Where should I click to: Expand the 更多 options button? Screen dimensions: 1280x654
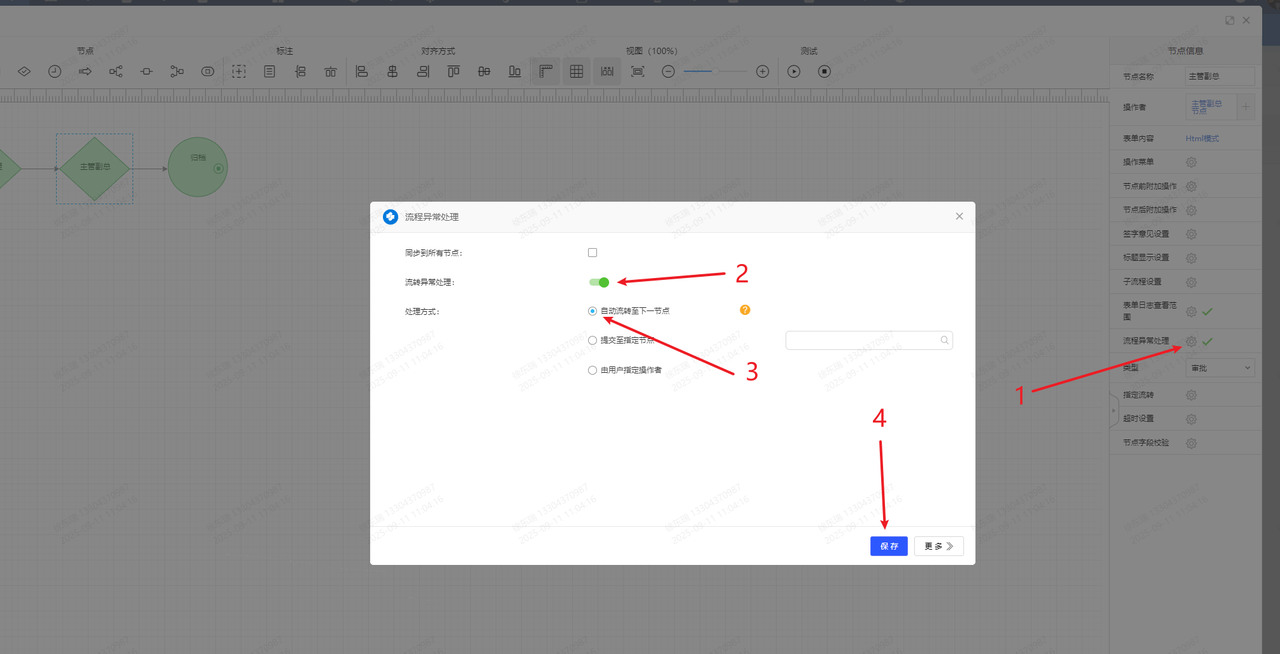[x=938, y=546]
